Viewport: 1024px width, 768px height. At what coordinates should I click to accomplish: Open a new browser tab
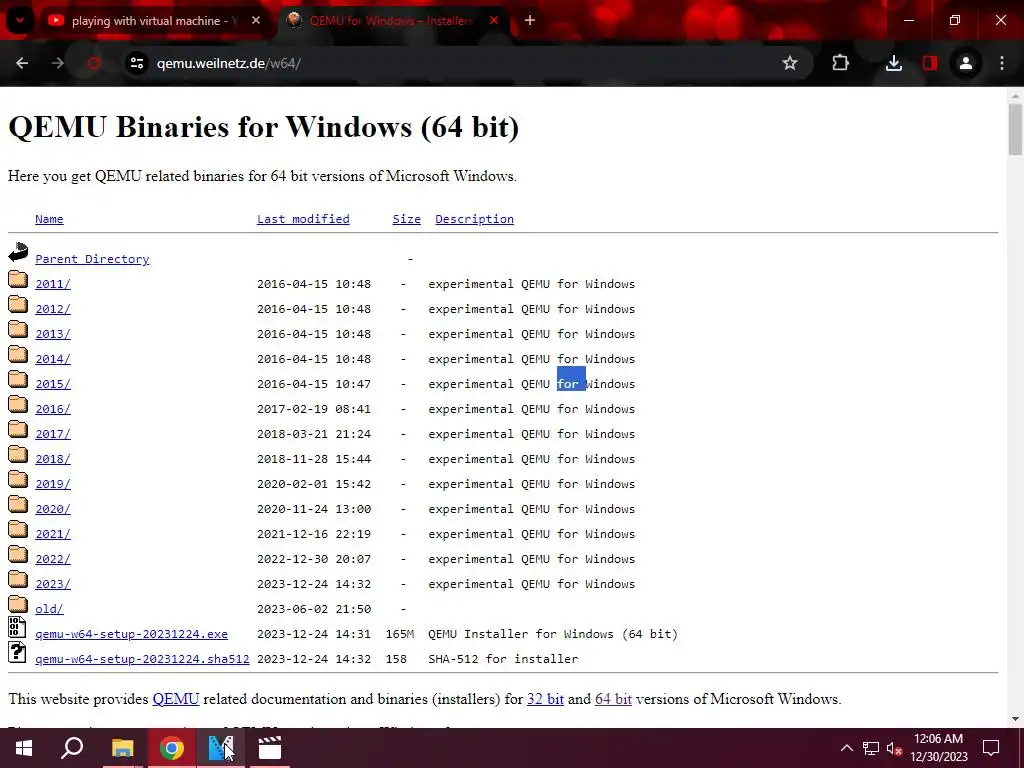coord(530,21)
